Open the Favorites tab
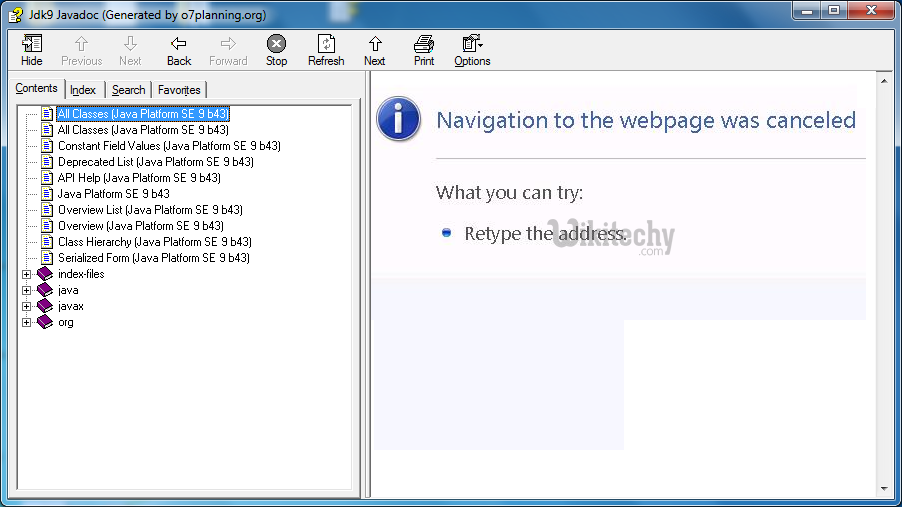This screenshot has width=902, height=507. 179,90
